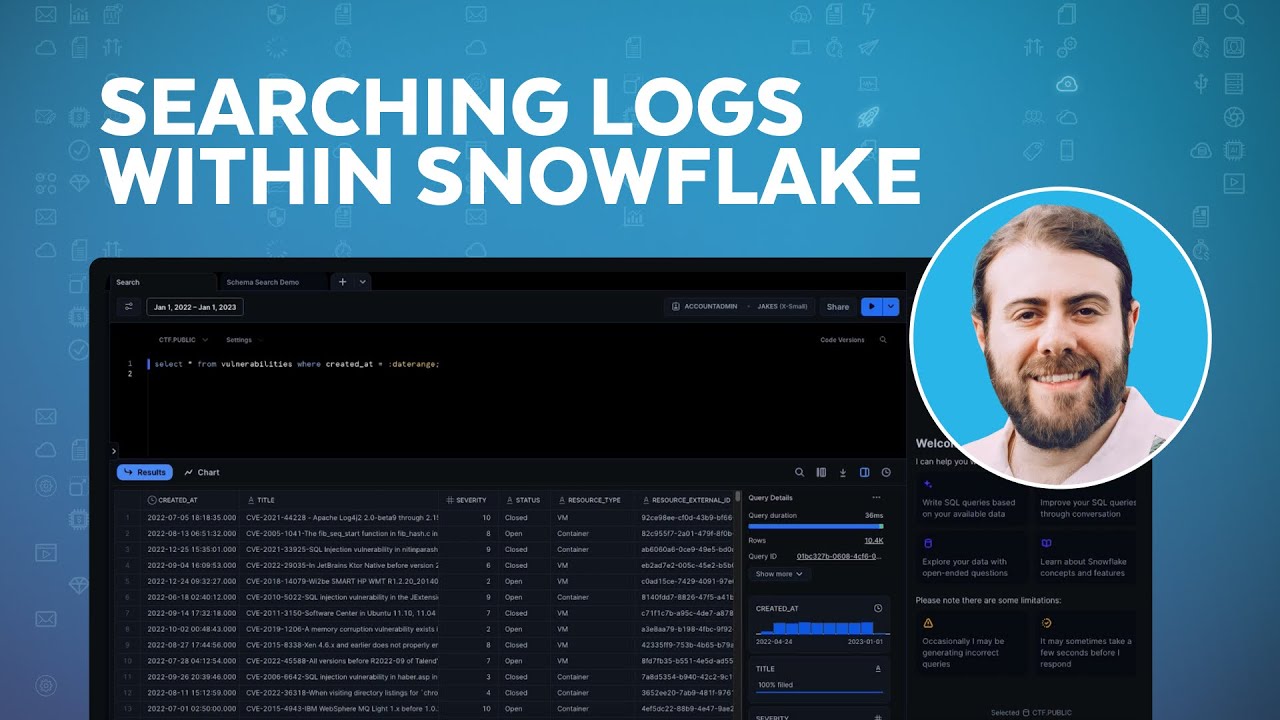Open the Query ID 01bc327b link

point(839,556)
